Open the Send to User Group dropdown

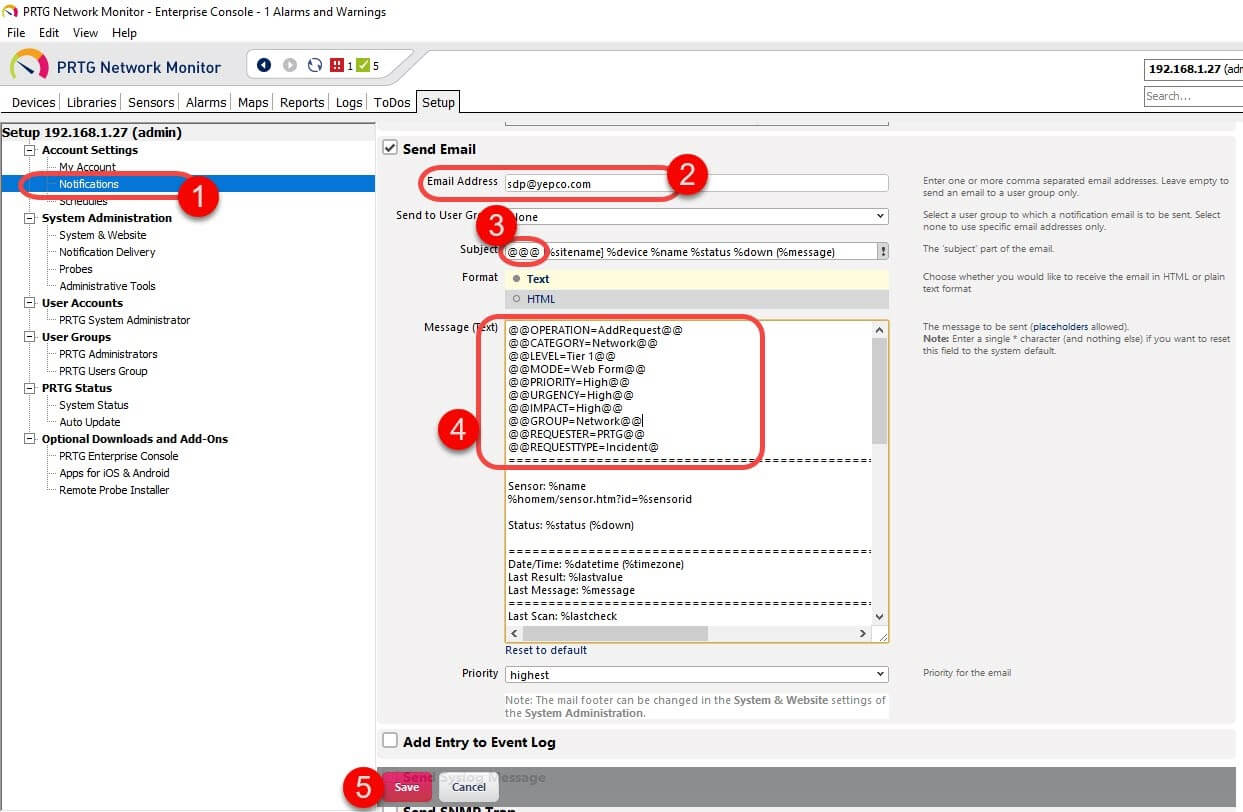(697, 216)
